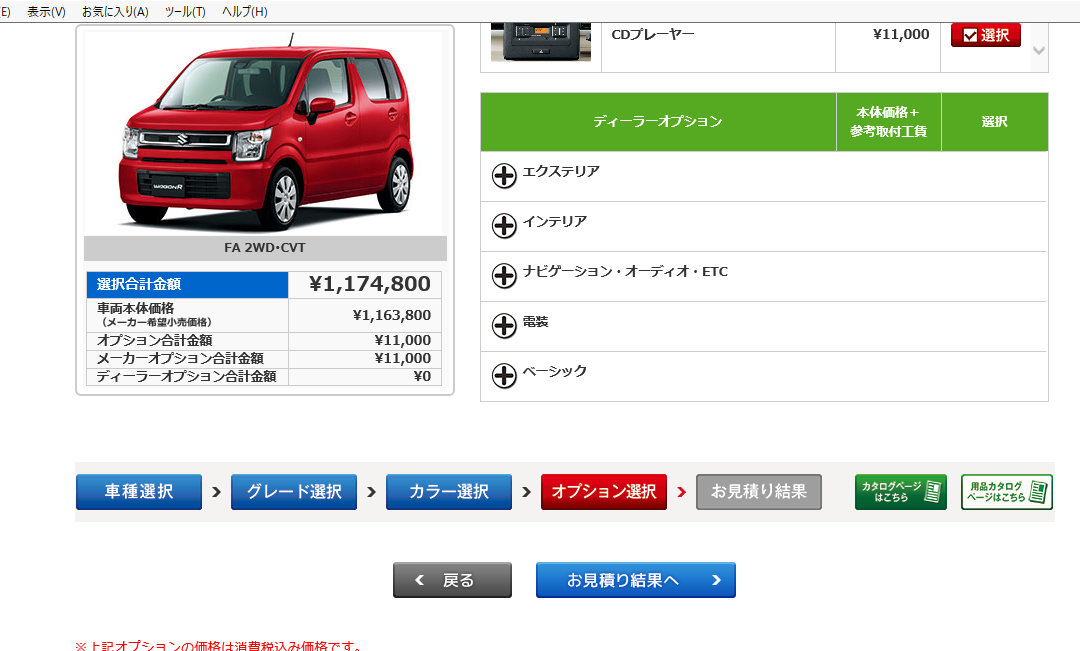This screenshot has width=1080, height=651.
Task: Click the メーカーオプション合計金額 label
Action: pyautogui.click(x=180, y=358)
